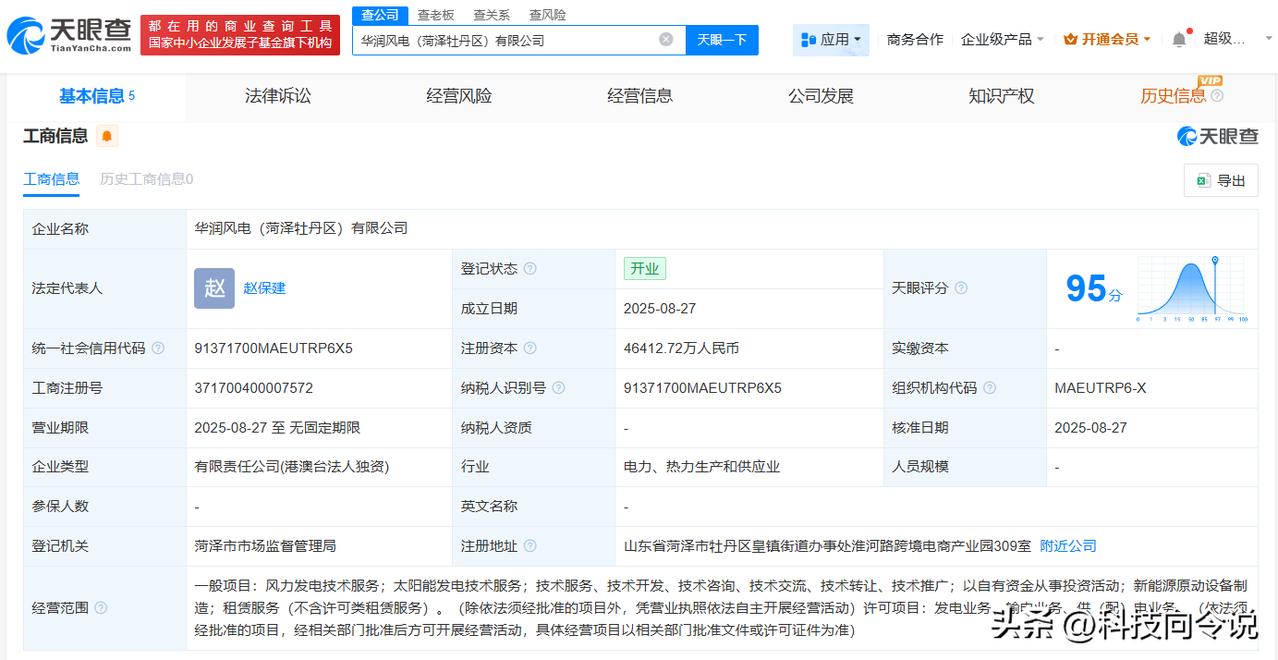Click the help icon next to 注册资本
This screenshot has height=660, width=1278.
(530, 348)
